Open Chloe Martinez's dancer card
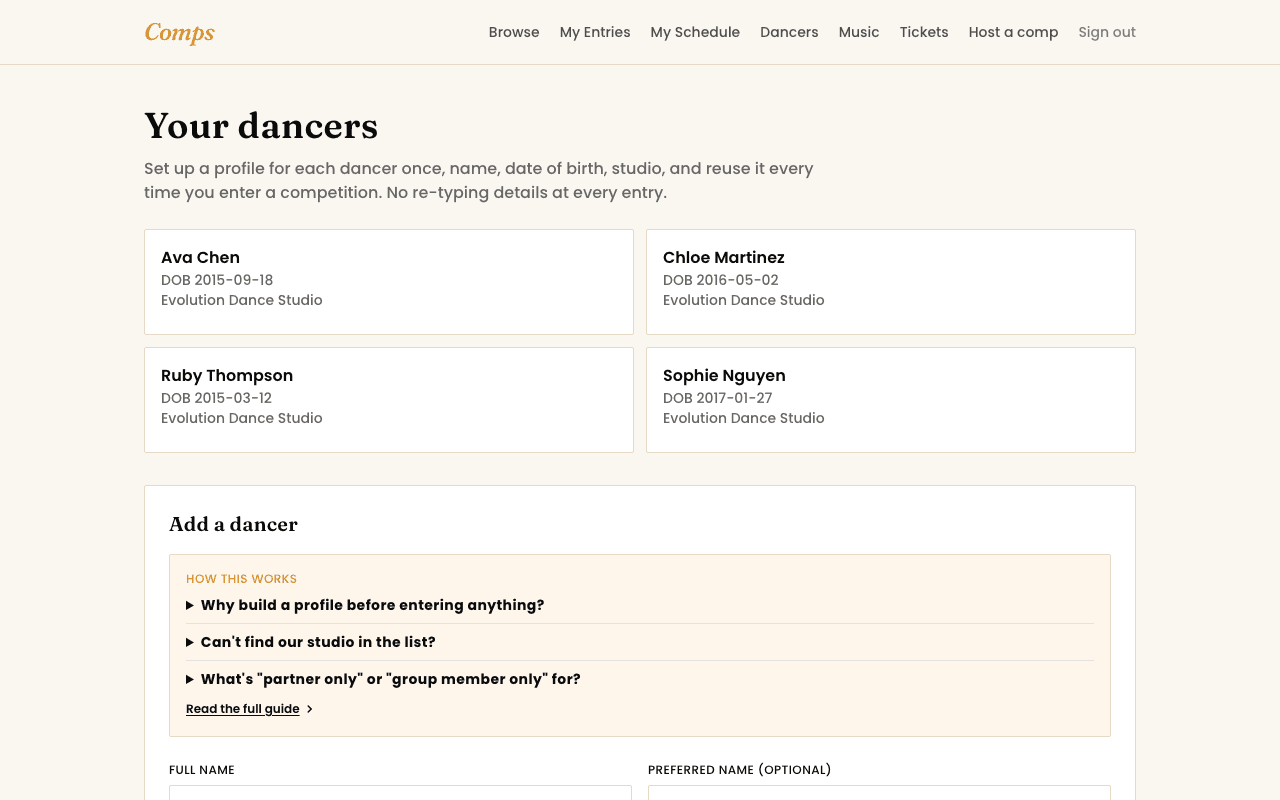The width and height of the screenshot is (1280, 800). point(891,282)
